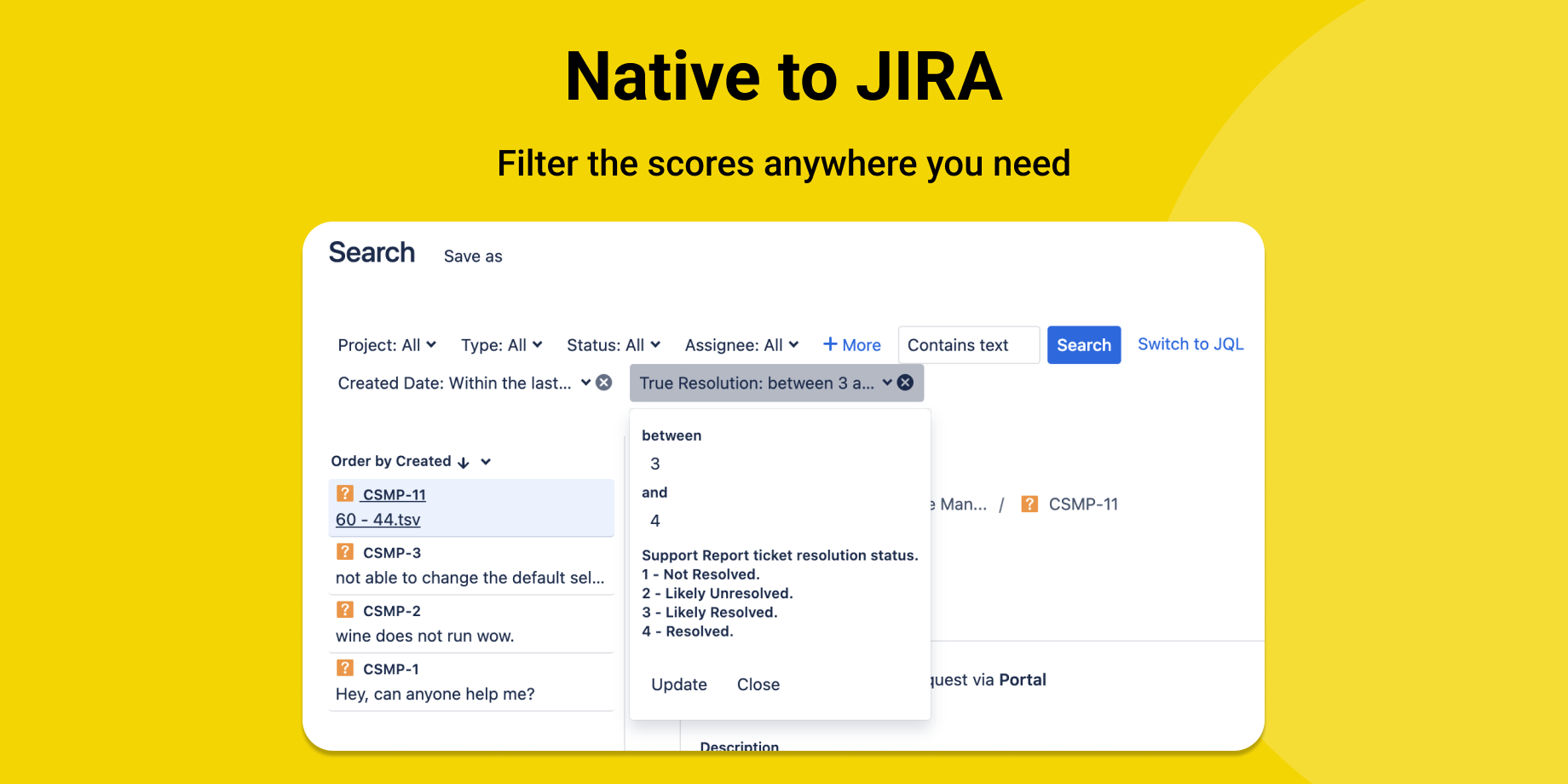Open the Type: All dropdown
This screenshot has width=1568, height=784.
click(x=501, y=345)
